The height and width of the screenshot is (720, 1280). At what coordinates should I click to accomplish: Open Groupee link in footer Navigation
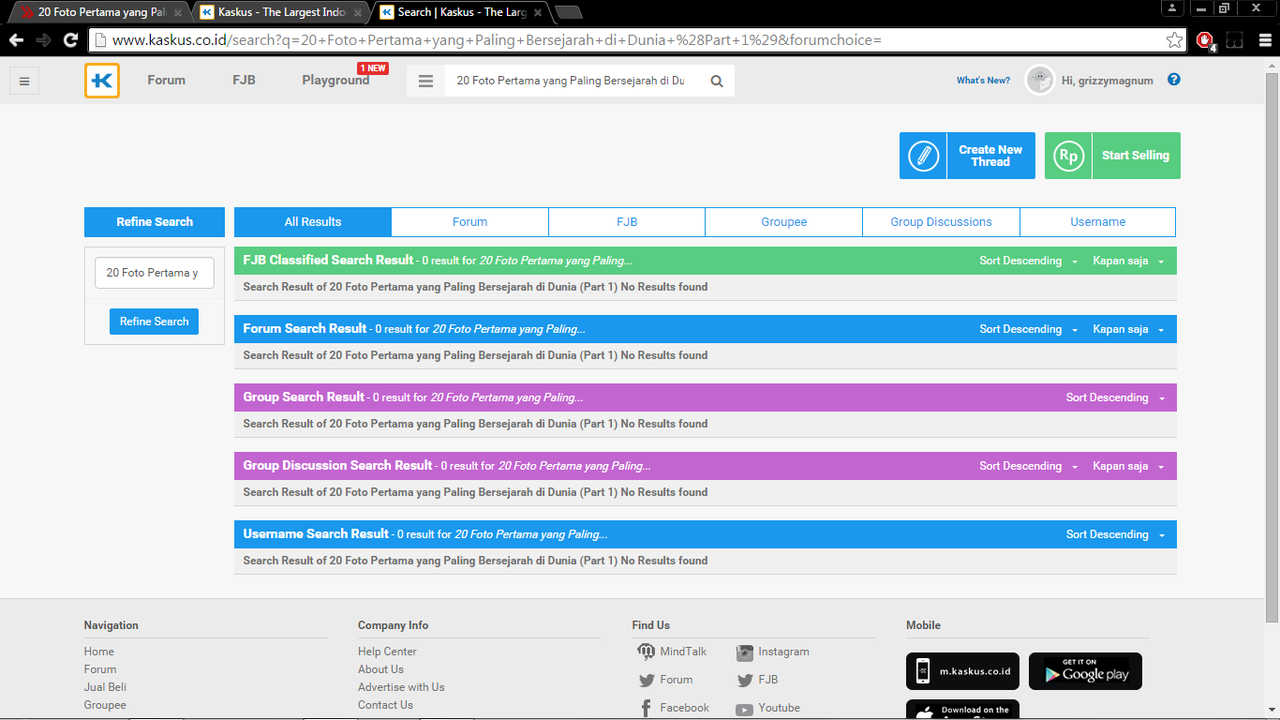[x=105, y=705]
